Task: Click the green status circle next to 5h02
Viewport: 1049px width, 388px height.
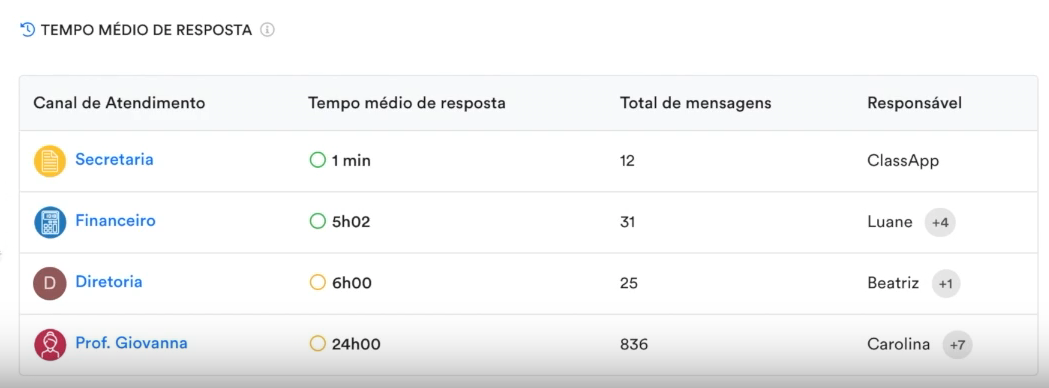Action: (318, 221)
